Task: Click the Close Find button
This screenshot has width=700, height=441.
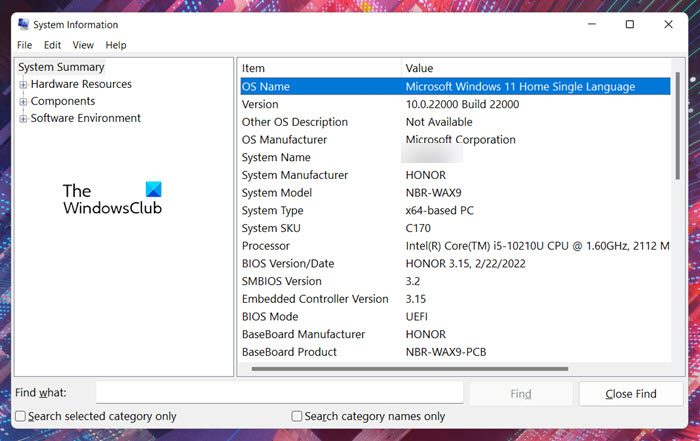Action: [631, 394]
